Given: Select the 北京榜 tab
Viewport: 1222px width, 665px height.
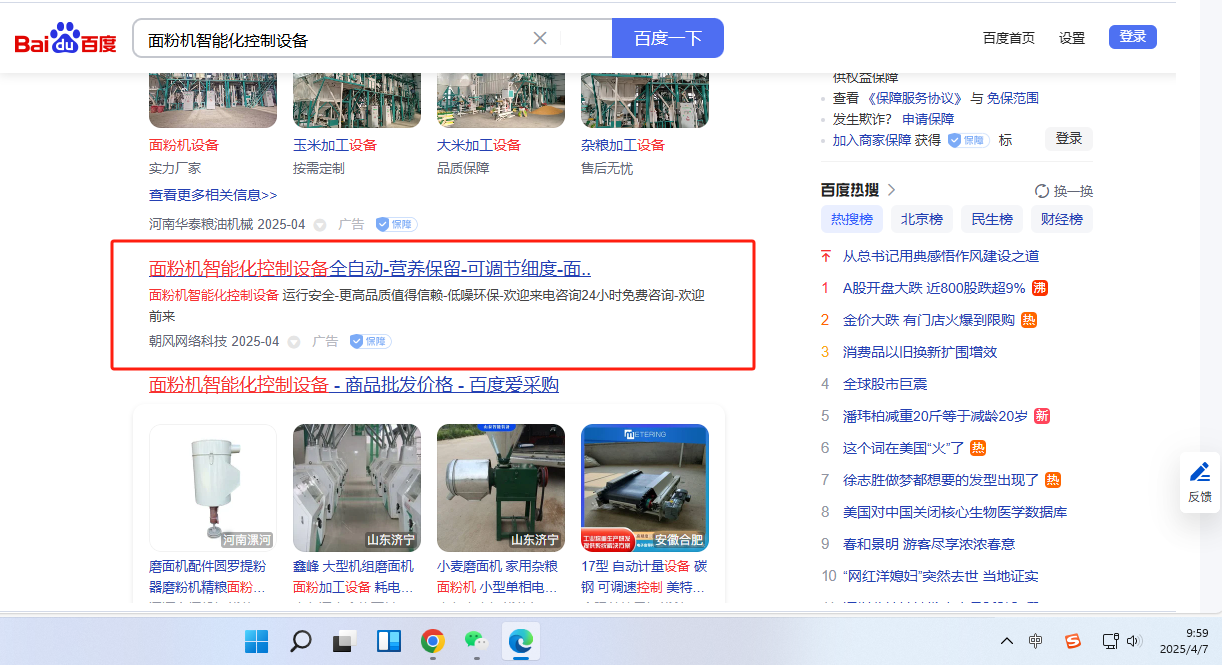Looking at the screenshot, I should (x=922, y=219).
